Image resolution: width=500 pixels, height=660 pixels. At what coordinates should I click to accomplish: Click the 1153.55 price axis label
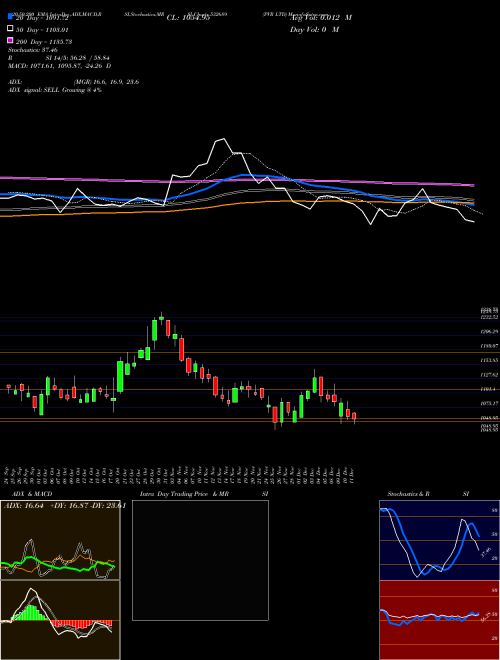(x=489, y=360)
